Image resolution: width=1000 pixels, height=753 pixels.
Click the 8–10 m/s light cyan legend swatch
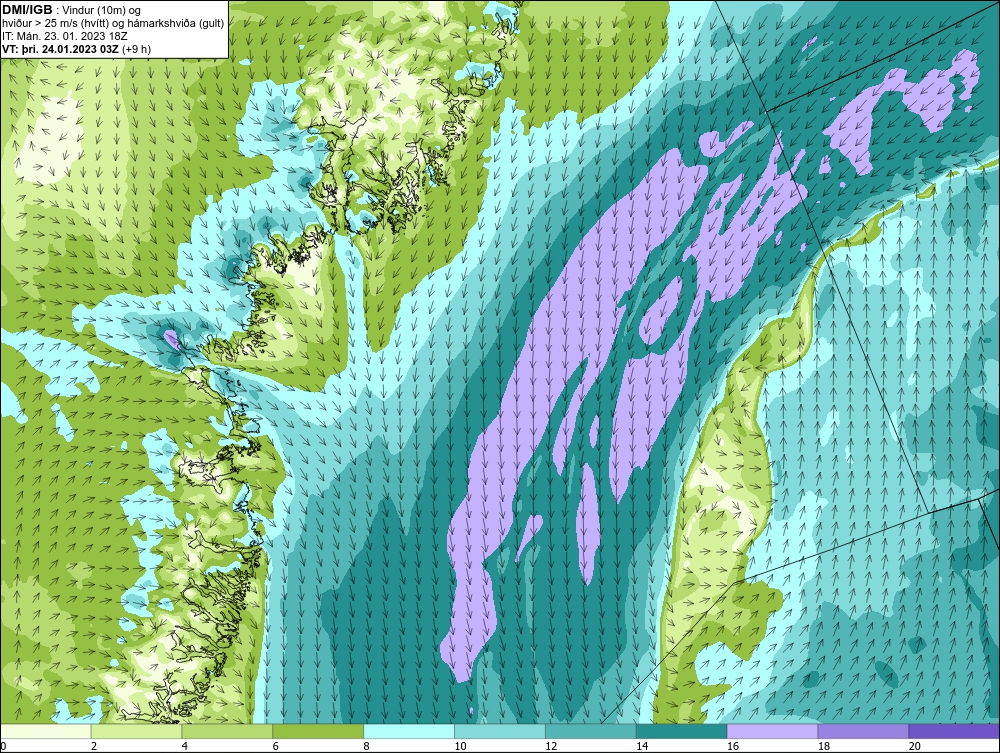click(x=409, y=731)
